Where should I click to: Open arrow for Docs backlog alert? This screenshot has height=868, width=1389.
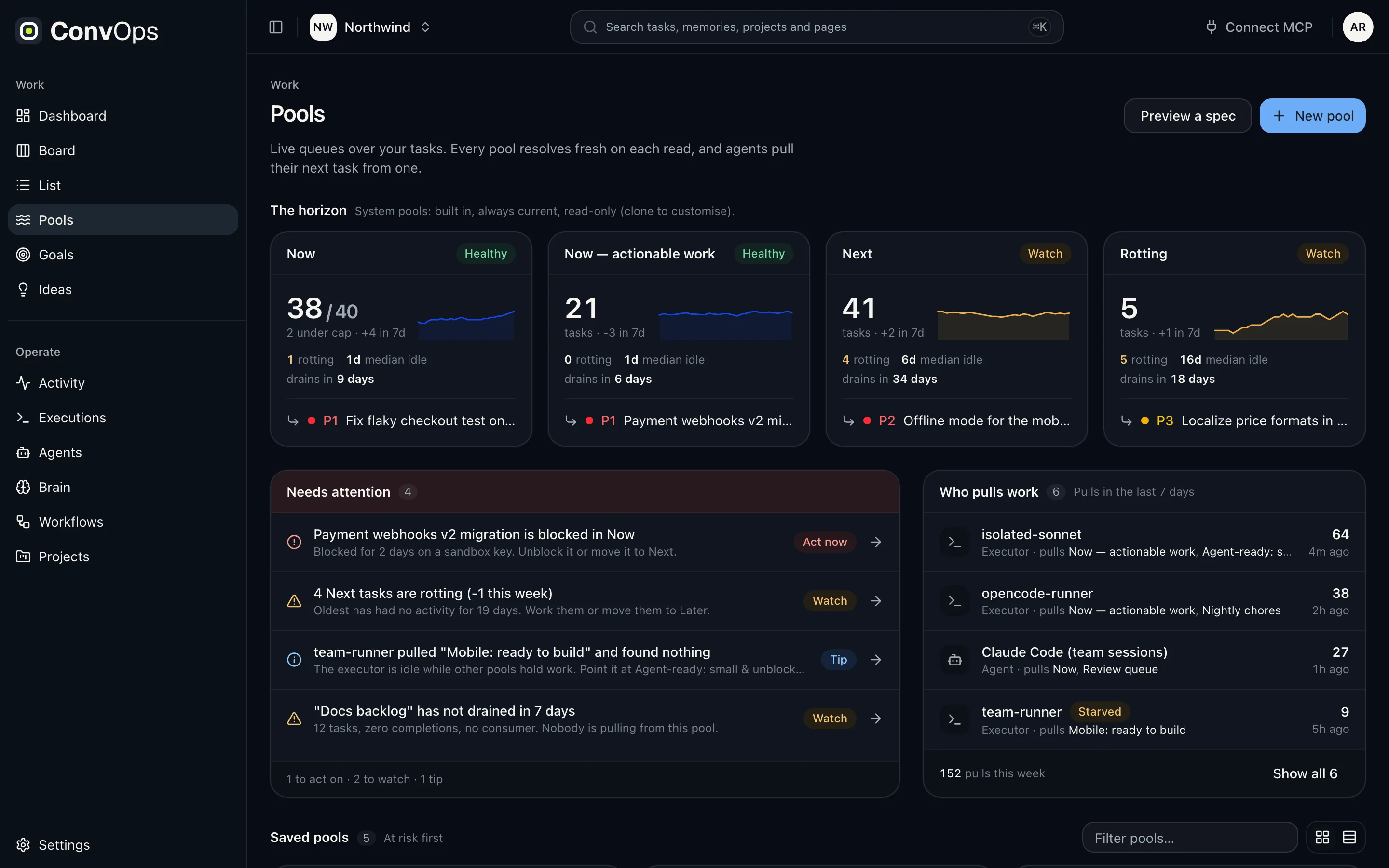876,718
